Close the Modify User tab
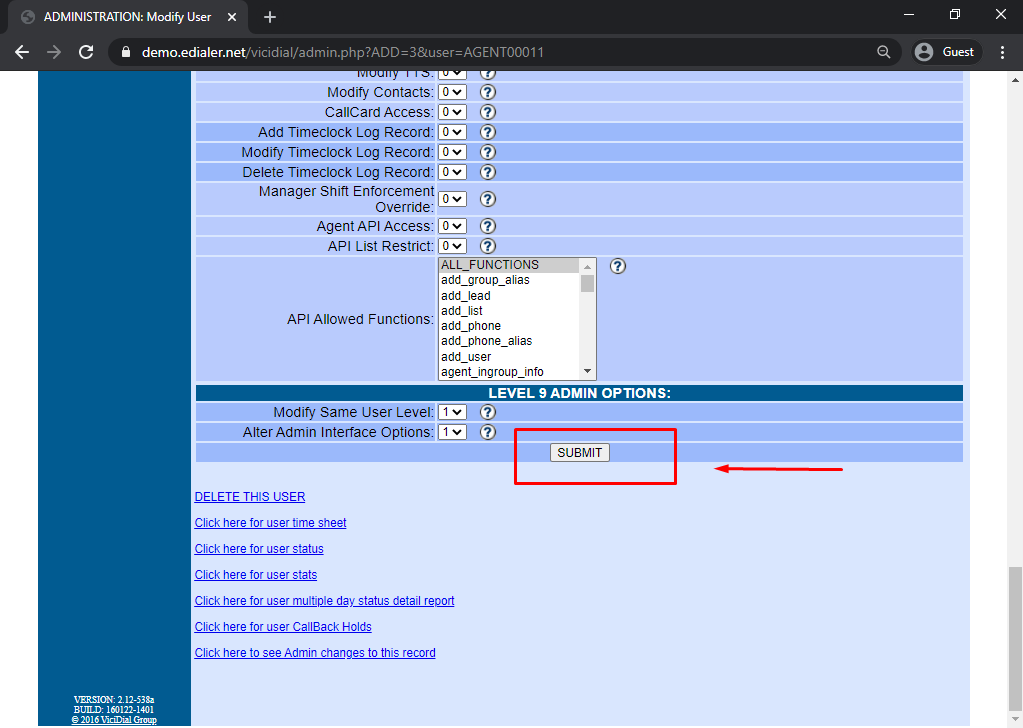The height and width of the screenshot is (728, 1023). pyautogui.click(x=232, y=17)
